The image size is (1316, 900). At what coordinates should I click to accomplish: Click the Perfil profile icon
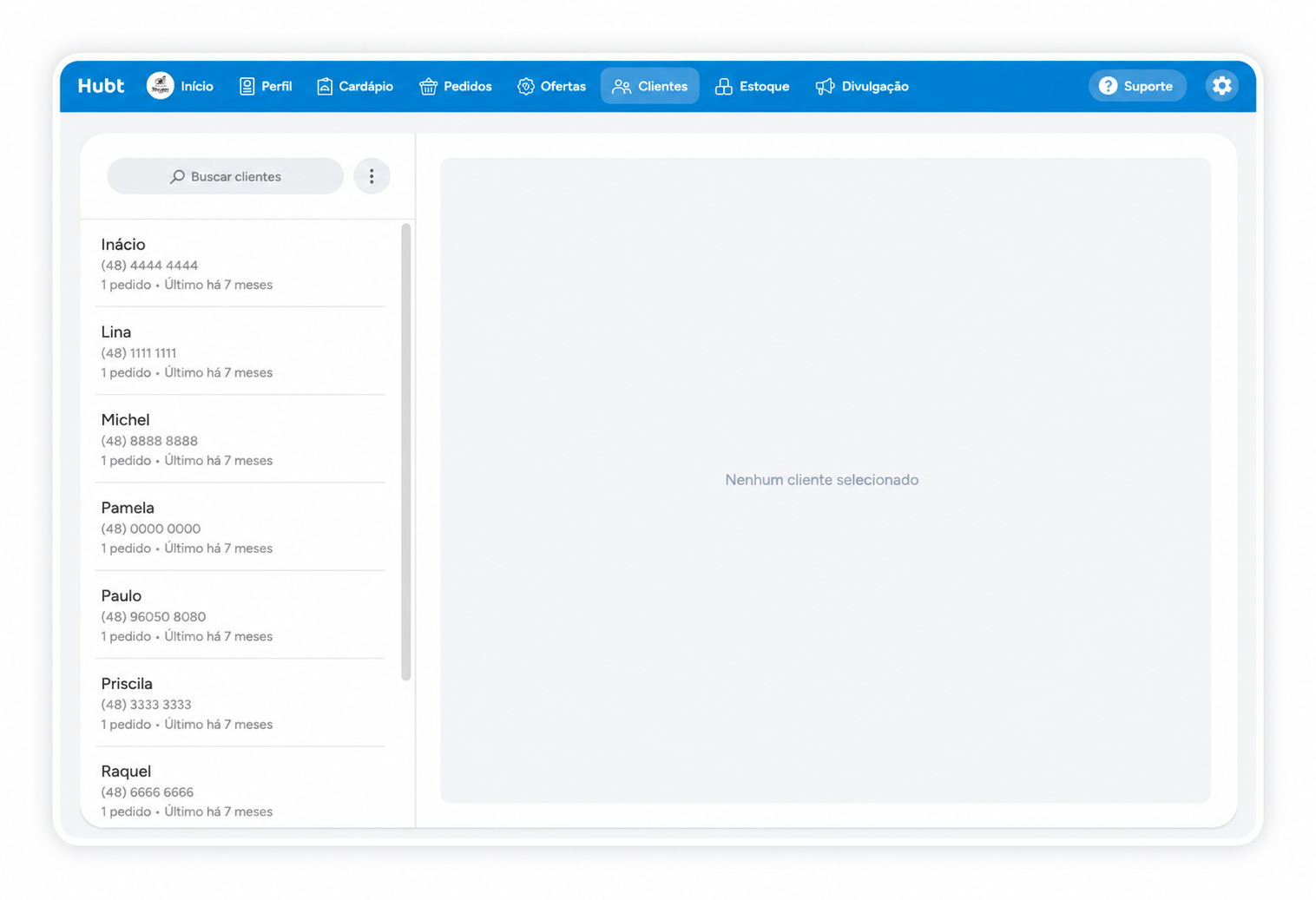pyautogui.click(x=247, y=86)
